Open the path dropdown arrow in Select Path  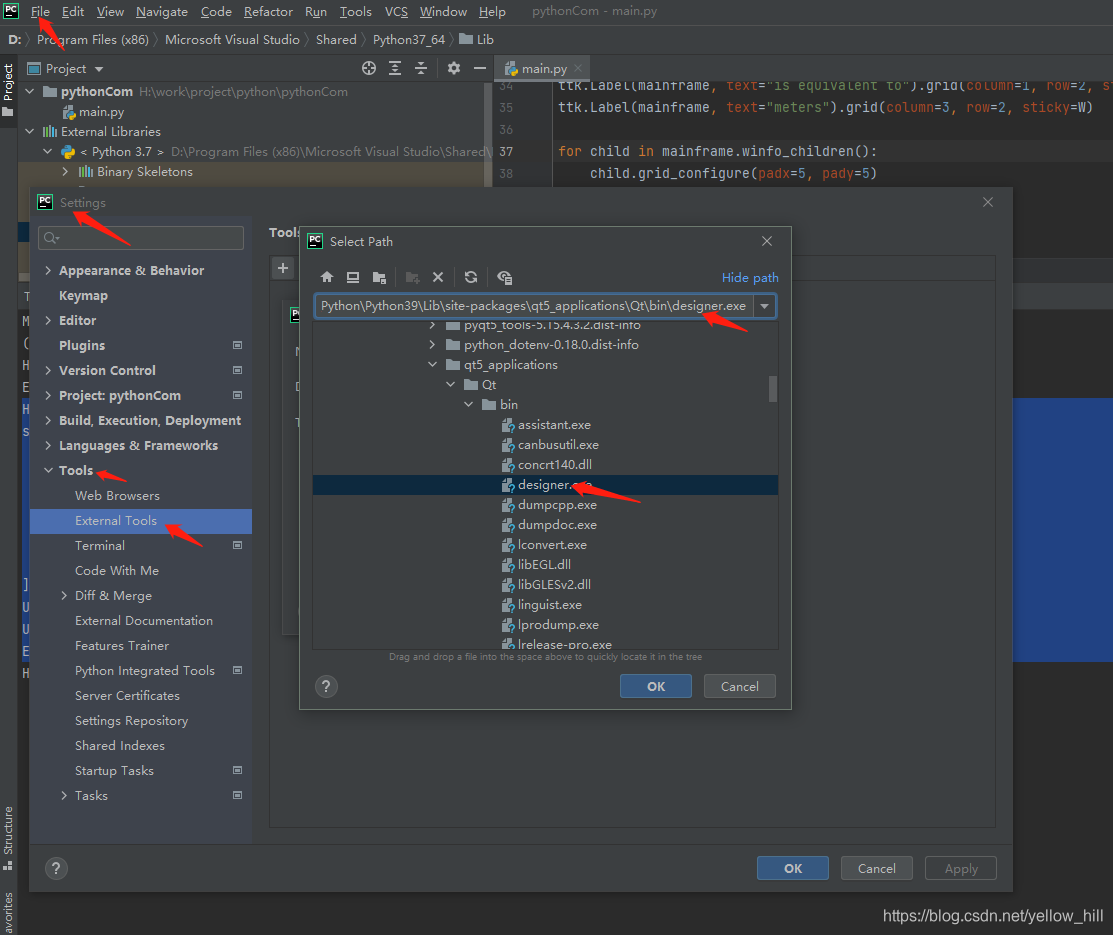tap(765, 306)
